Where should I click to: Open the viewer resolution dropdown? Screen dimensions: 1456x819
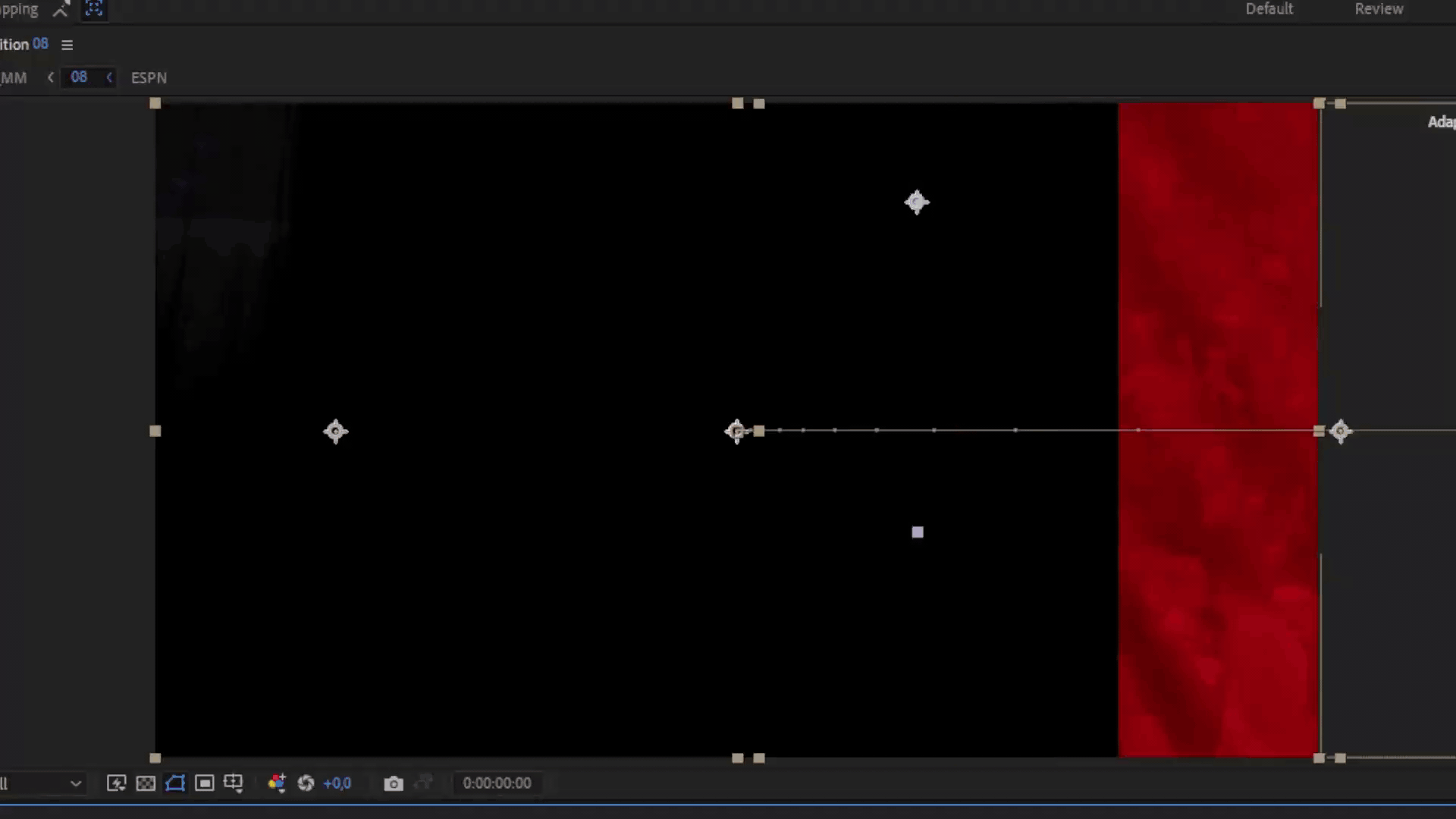[42, 783]
